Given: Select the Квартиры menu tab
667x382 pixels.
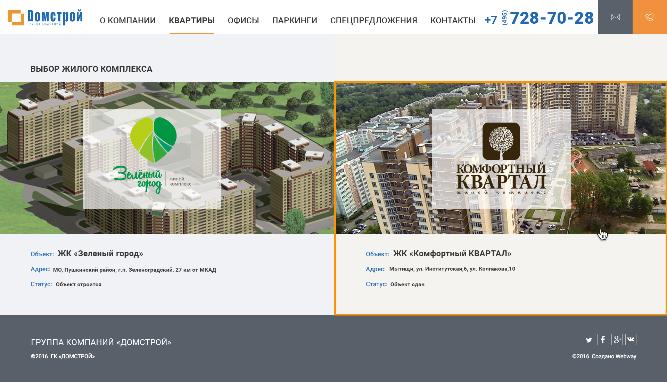Looking at the screenshot, I should point(191,20).
